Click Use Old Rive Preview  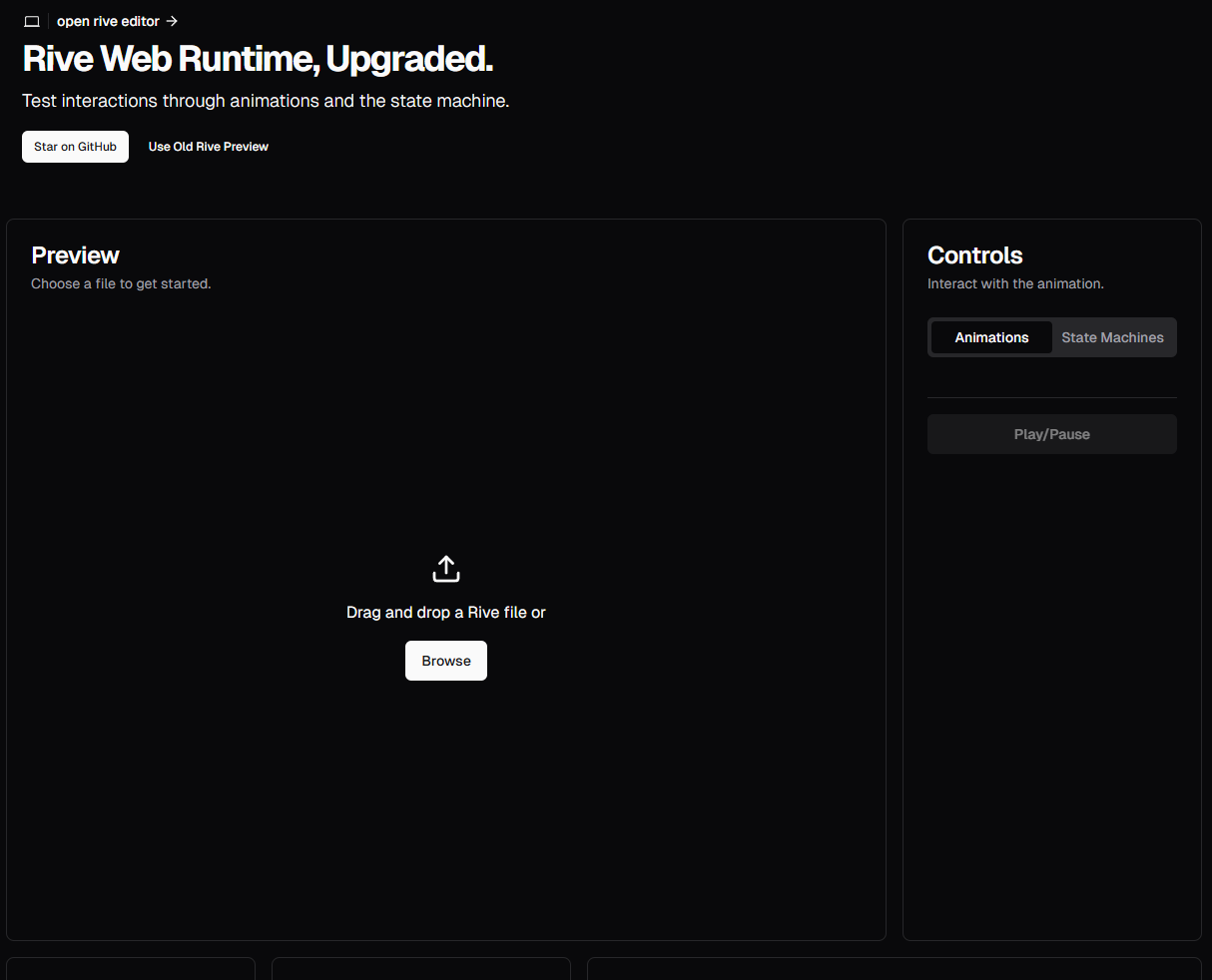209,147
